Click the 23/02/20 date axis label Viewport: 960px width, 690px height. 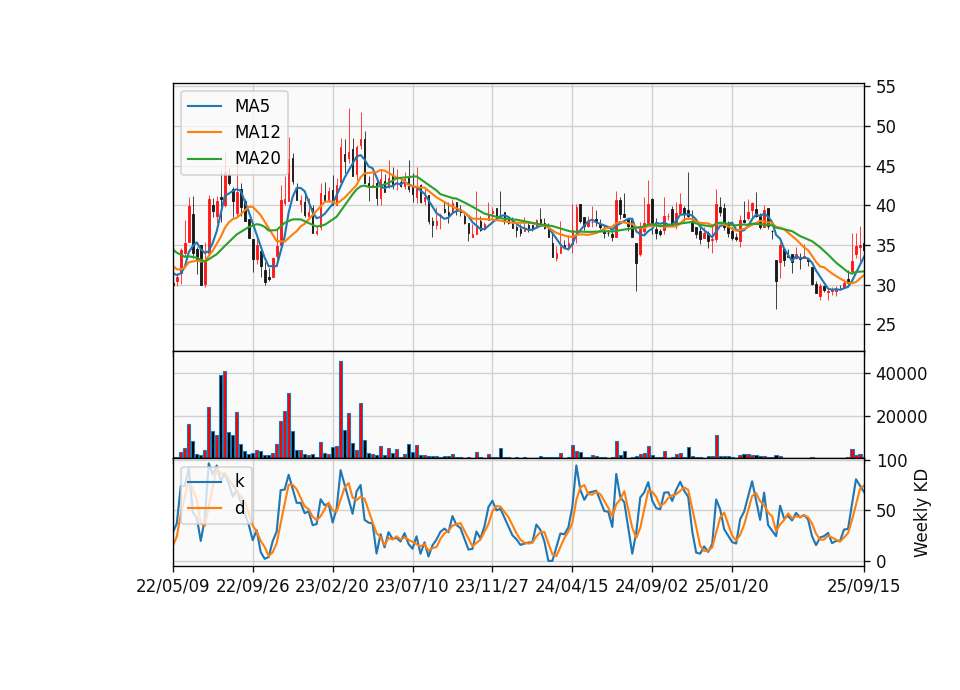pyautogui.click(x=332, y=586)
